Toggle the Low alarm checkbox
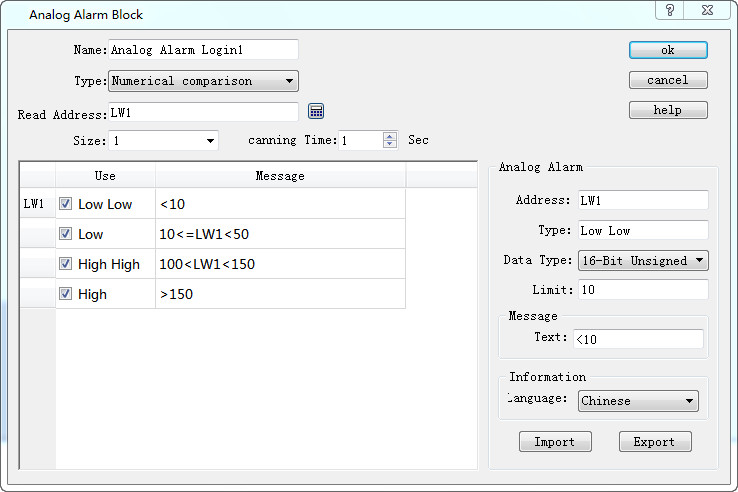 [x=65, y=234]
